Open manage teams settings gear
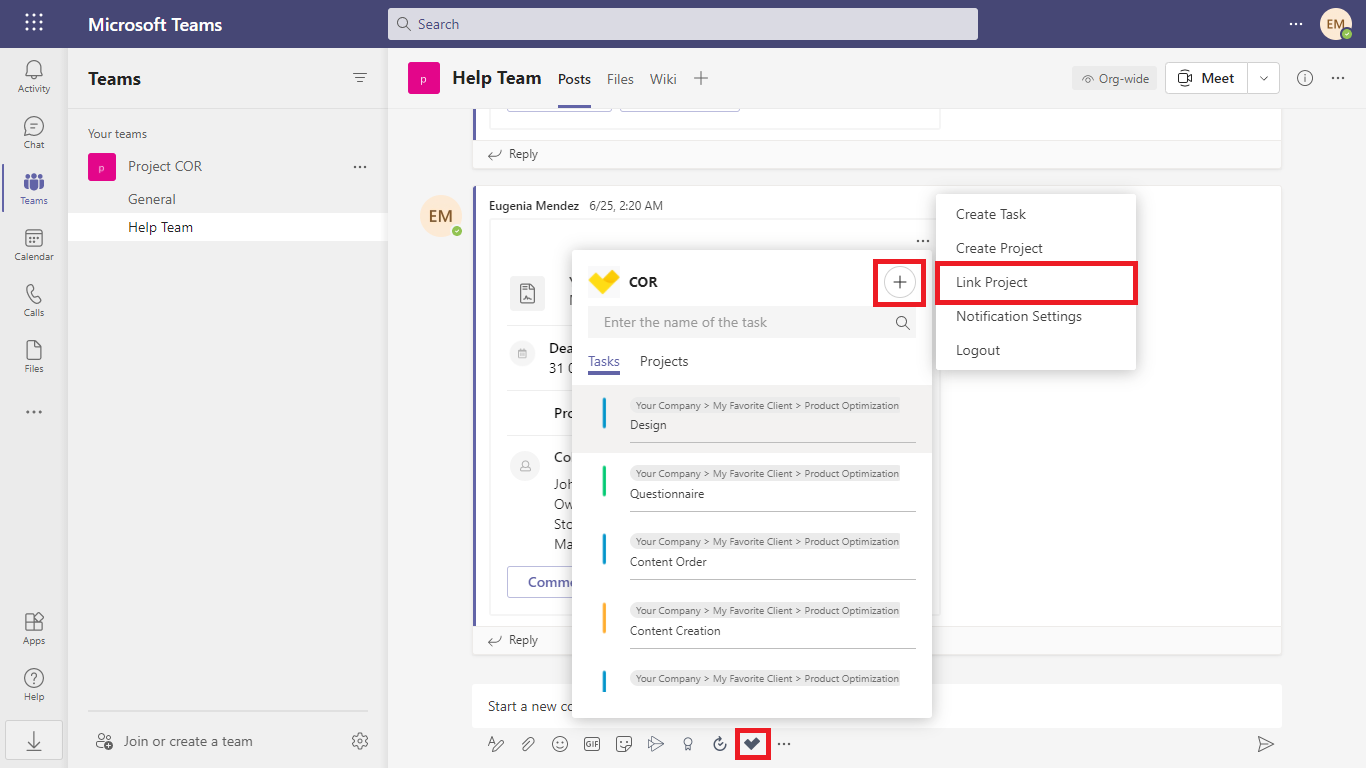Image resolution: width=1366 pixels, height=768 pixels. coord(360,741)
